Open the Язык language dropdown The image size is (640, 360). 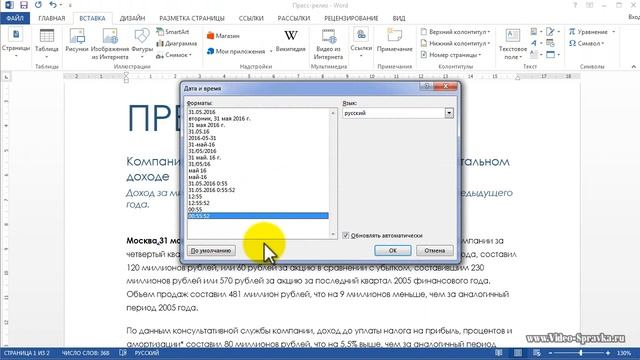pos(449,113)
